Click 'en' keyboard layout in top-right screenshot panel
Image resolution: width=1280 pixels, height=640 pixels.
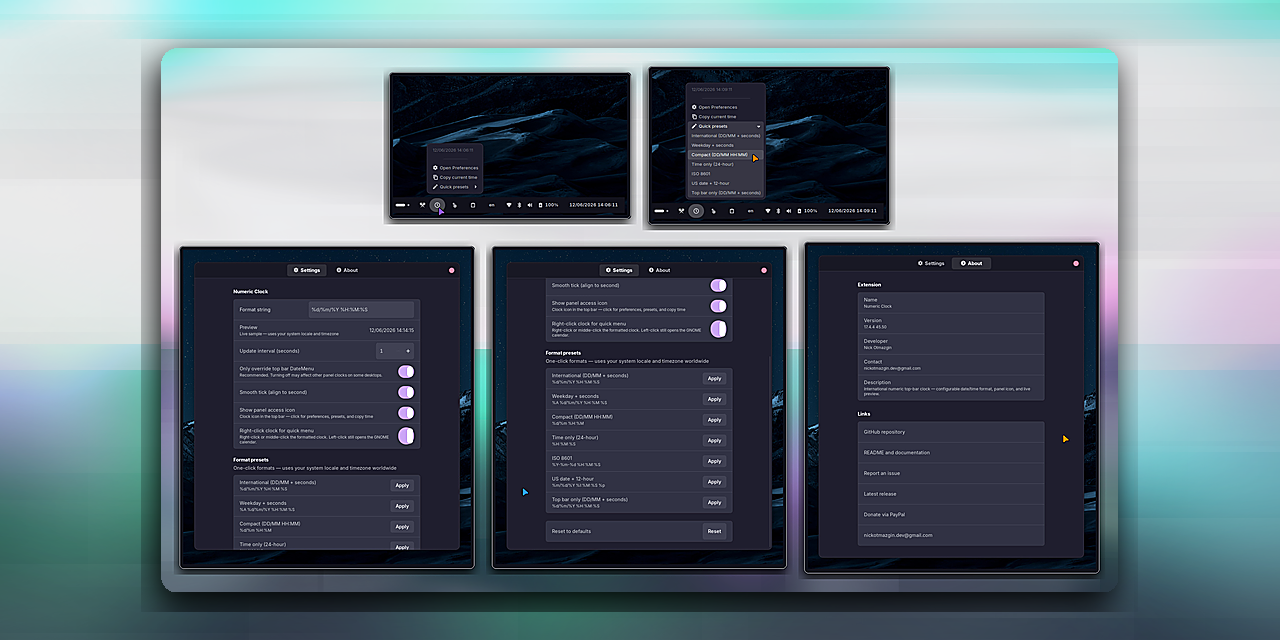(751, 211)
